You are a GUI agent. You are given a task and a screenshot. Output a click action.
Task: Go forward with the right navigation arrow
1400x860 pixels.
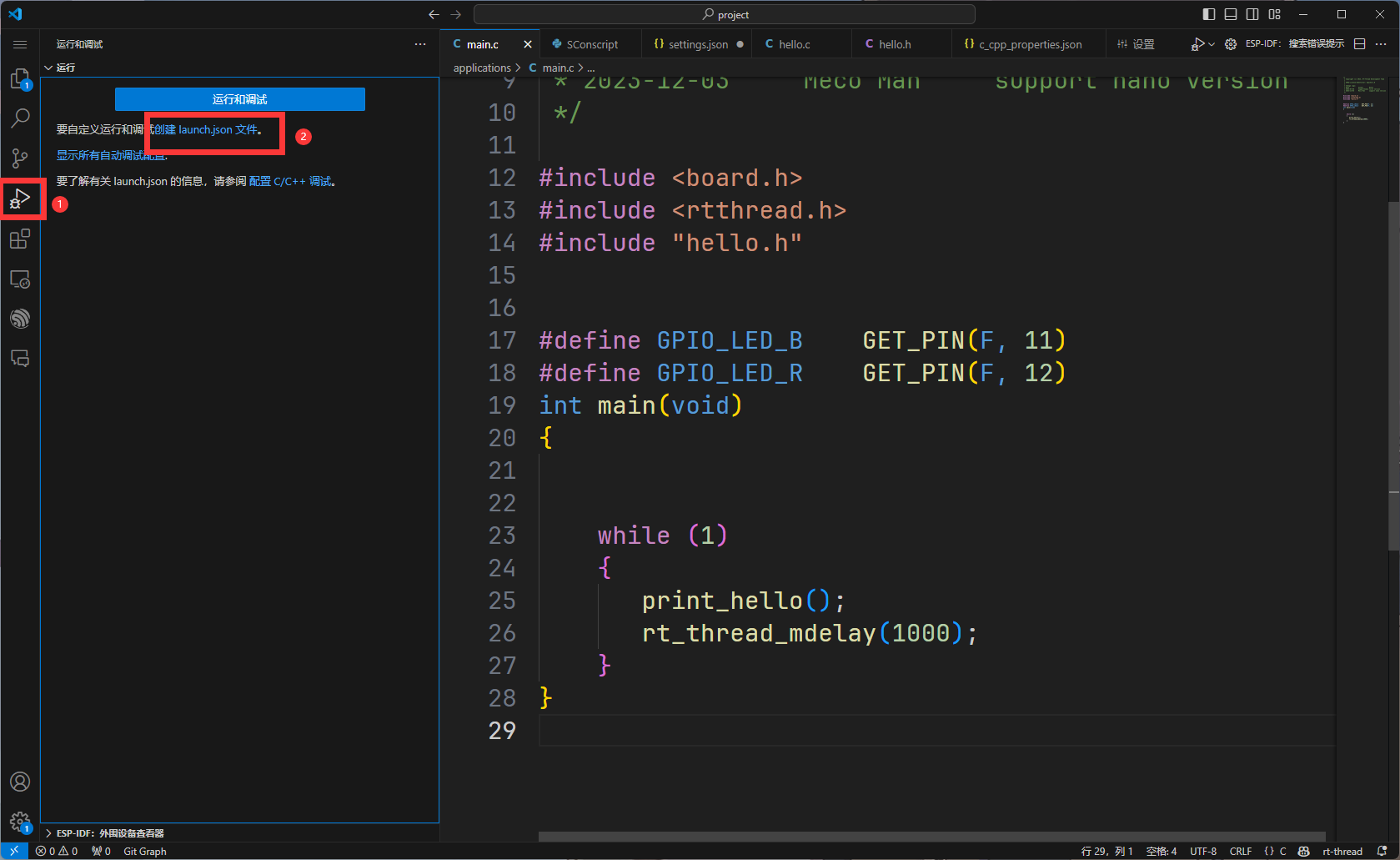456,14
